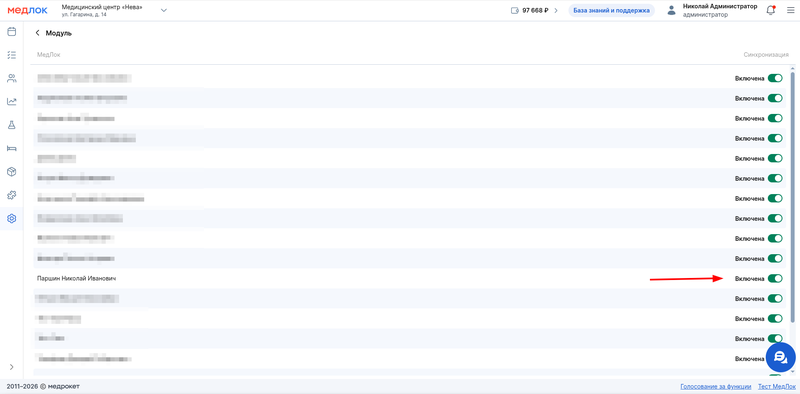This screenshot has height=394, width=800.
Task: Open the settings gear in the sidebar
Action: click(11, 218)
